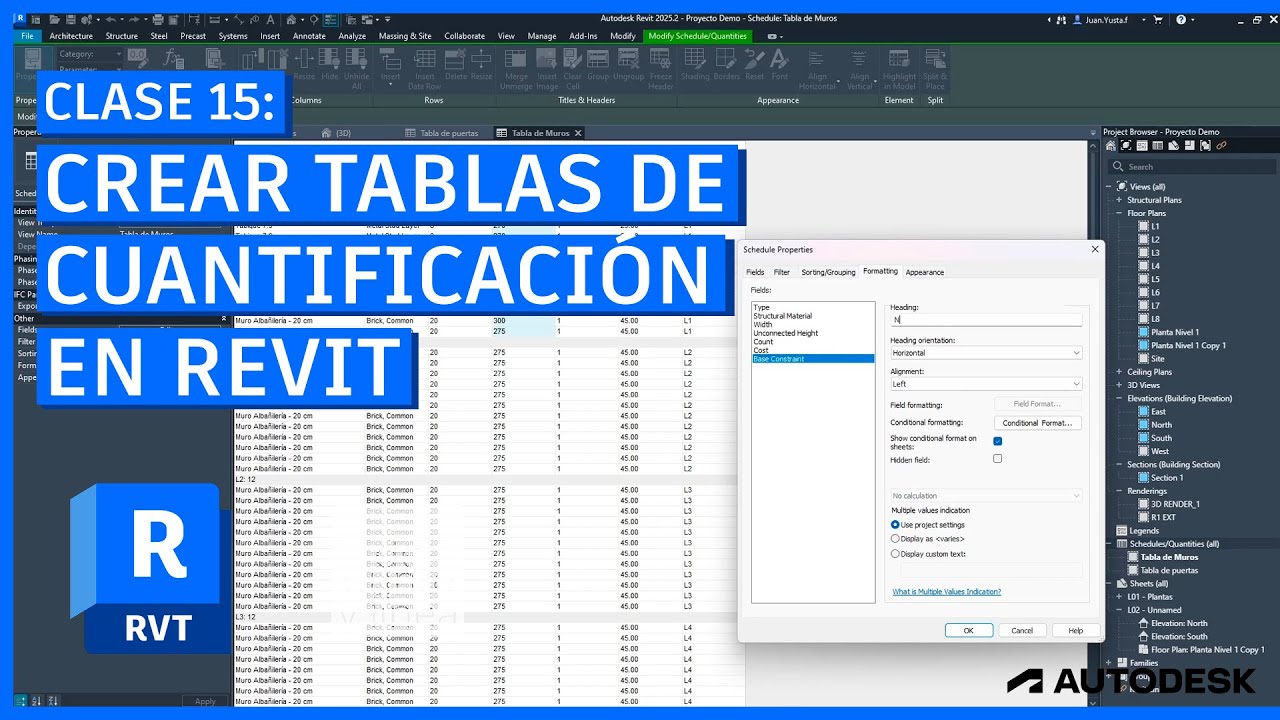This screenshot has width=1280, height=720.
Task: Open the Massing & Site ribbon tab
Action: click(x=405, y=36)
